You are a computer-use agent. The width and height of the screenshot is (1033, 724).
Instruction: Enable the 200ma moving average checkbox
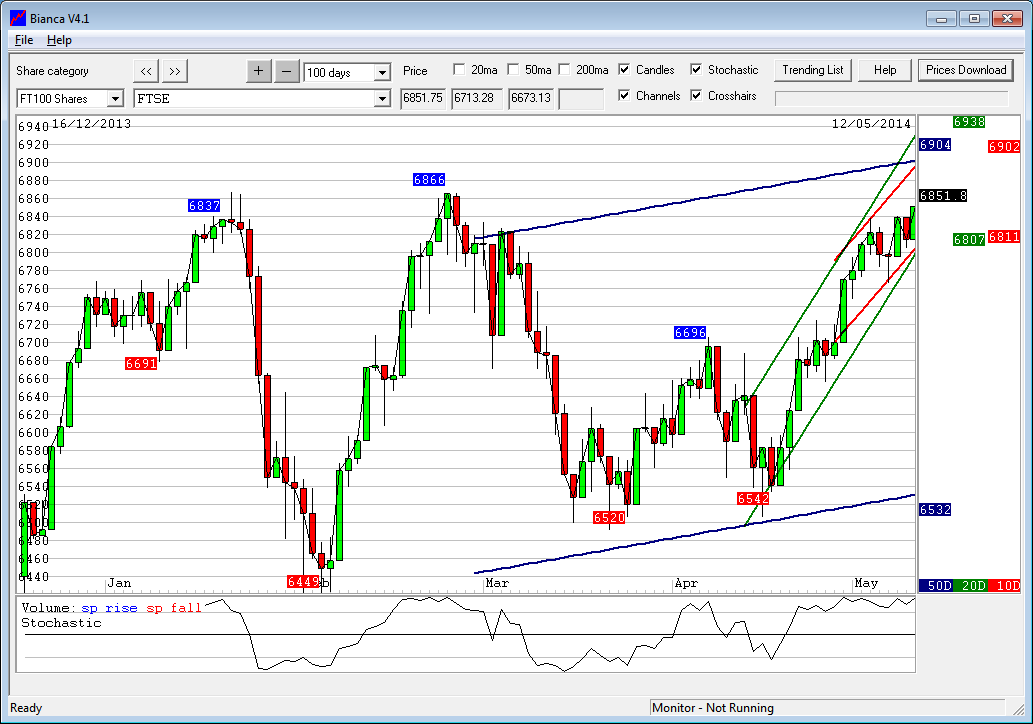point(564,70)
